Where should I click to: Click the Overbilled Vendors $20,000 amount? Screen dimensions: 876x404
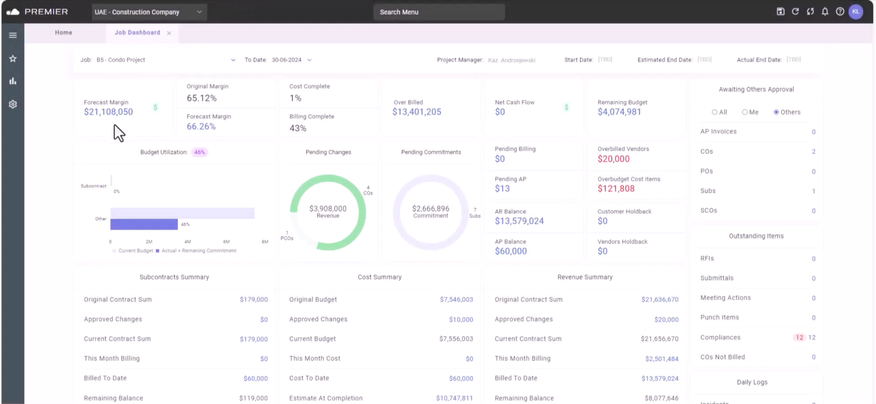click(613, 159)
